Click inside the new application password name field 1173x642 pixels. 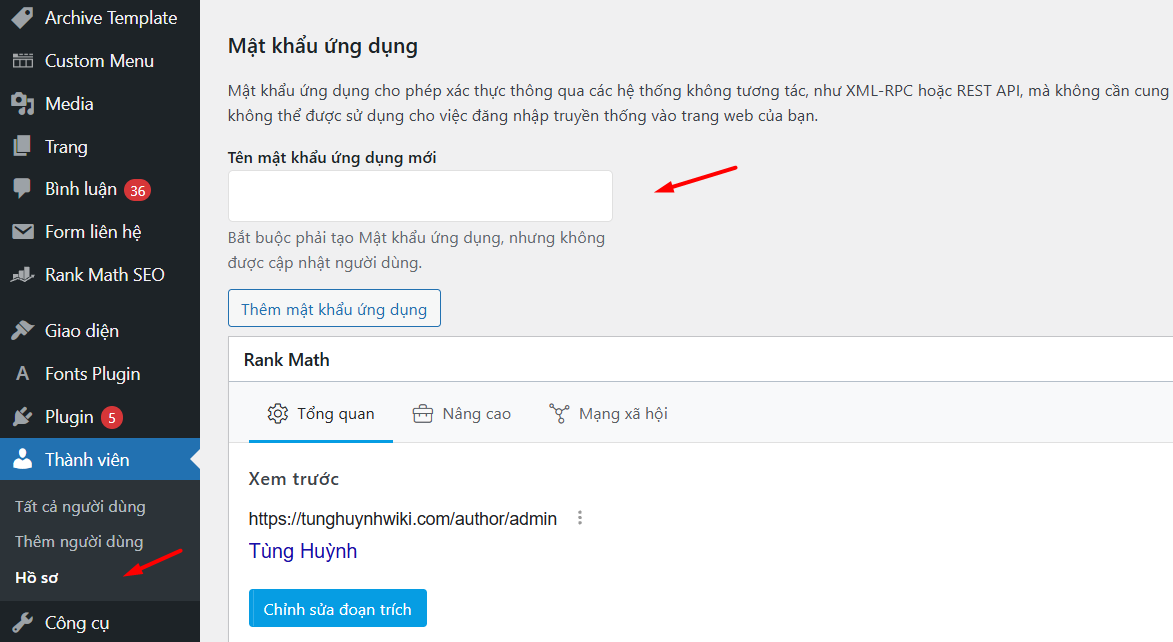pos(419,196)
